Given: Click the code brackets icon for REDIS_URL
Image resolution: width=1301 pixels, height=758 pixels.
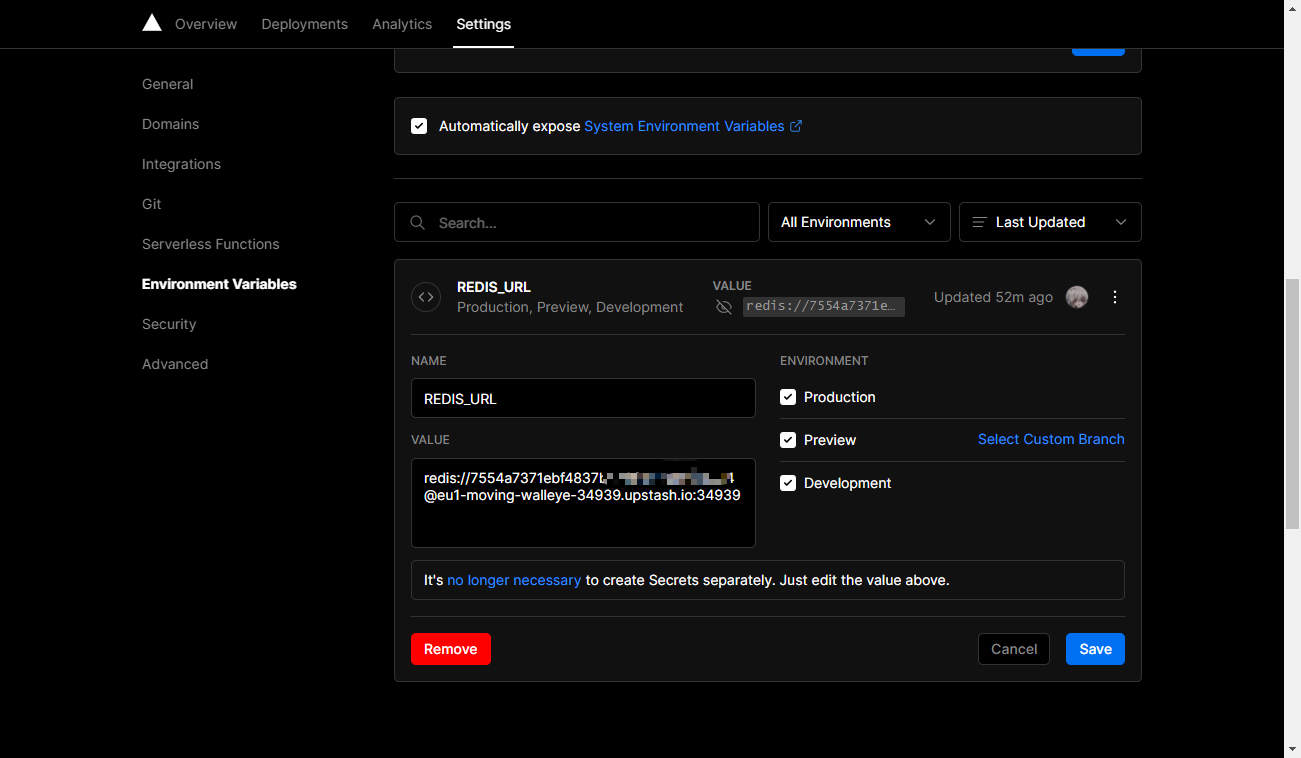Looking at the screenshot, I should click(426, 297).
